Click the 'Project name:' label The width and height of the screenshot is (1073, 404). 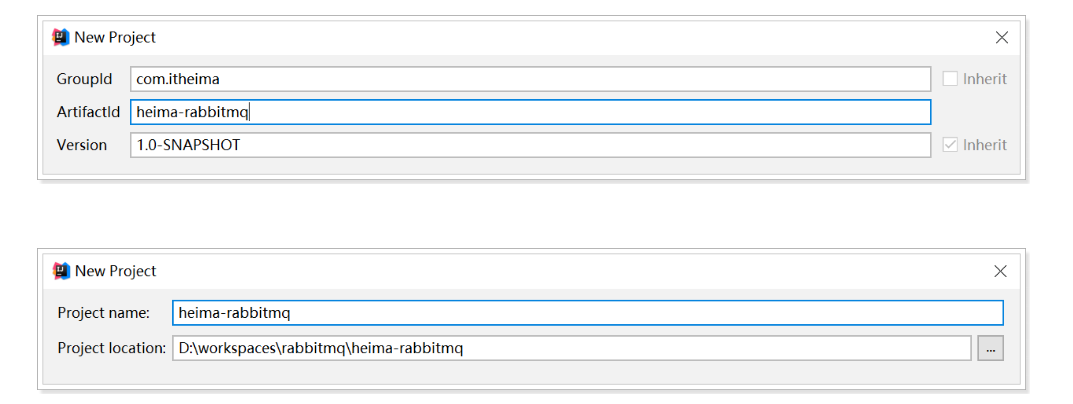pyautogui.click(x=104, y=313)
